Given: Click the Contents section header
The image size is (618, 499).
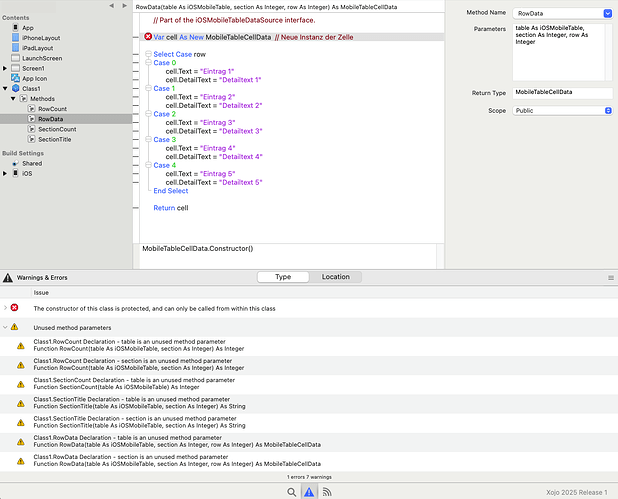Looking at the screenshot, I should (15, 18).
